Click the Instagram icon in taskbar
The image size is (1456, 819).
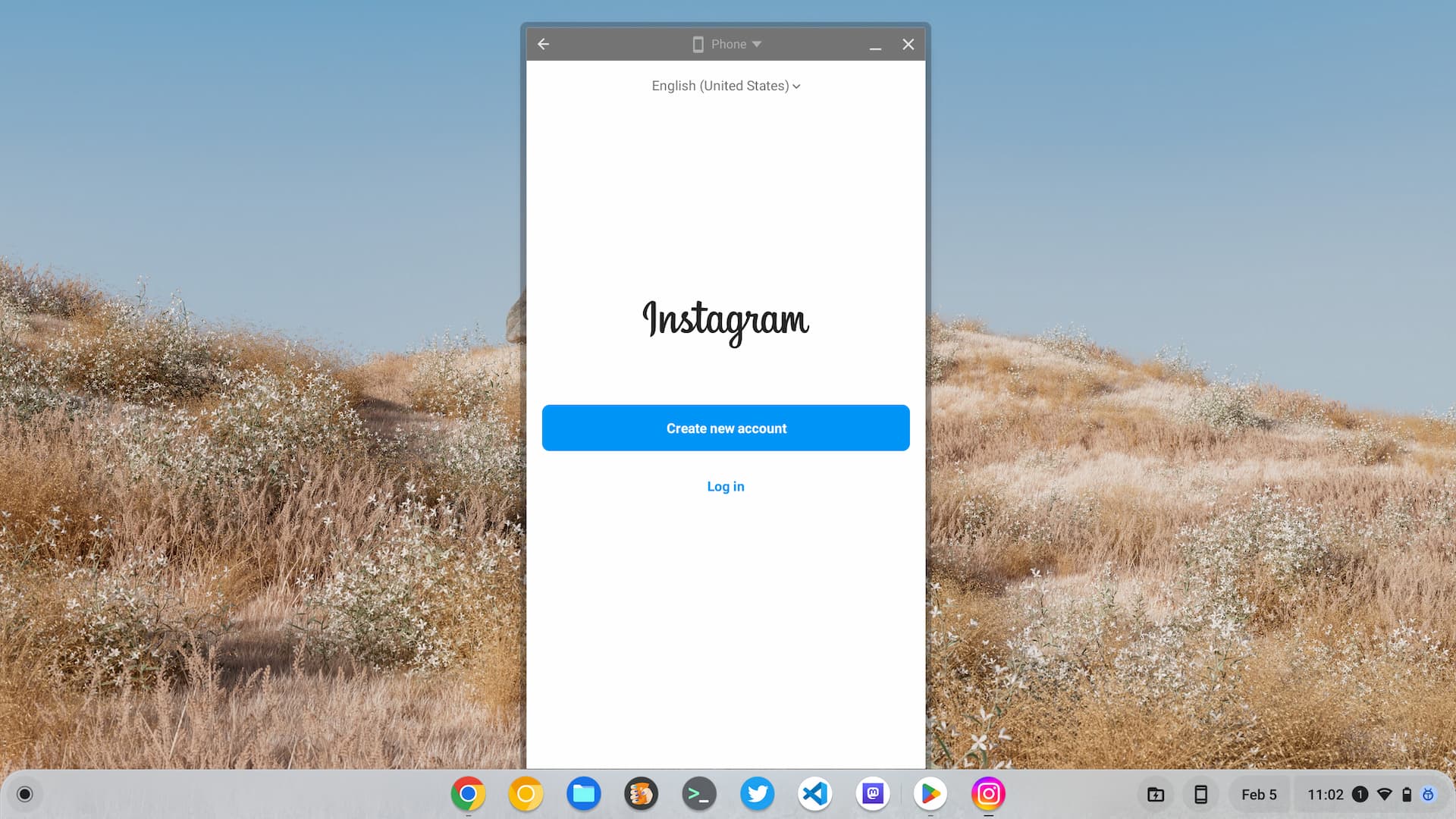click(x=989, y=794)
